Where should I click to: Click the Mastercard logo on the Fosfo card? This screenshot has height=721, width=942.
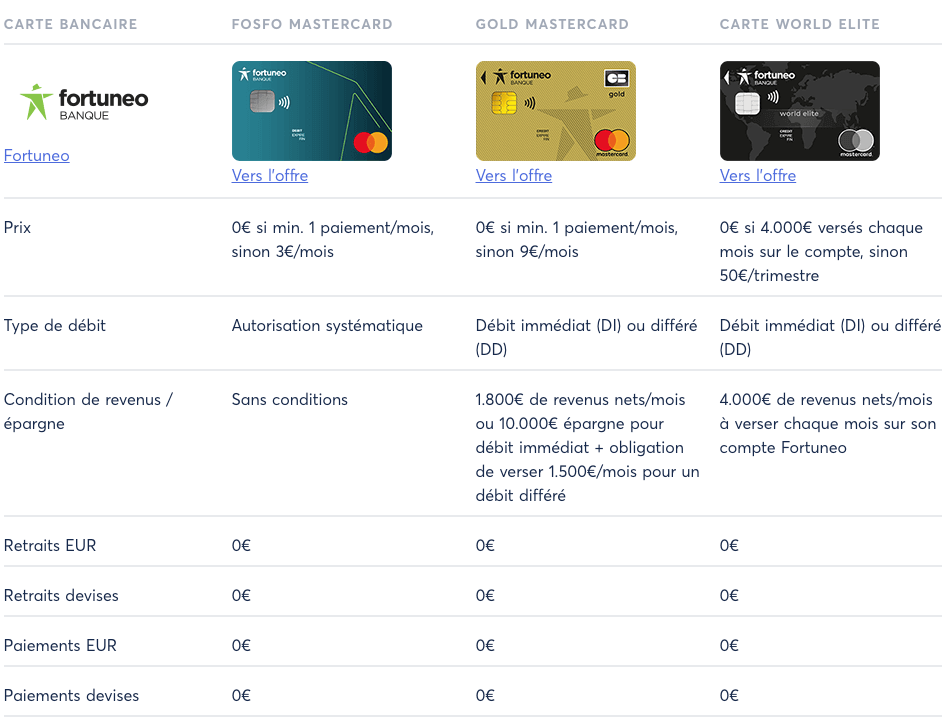[371, 142]
